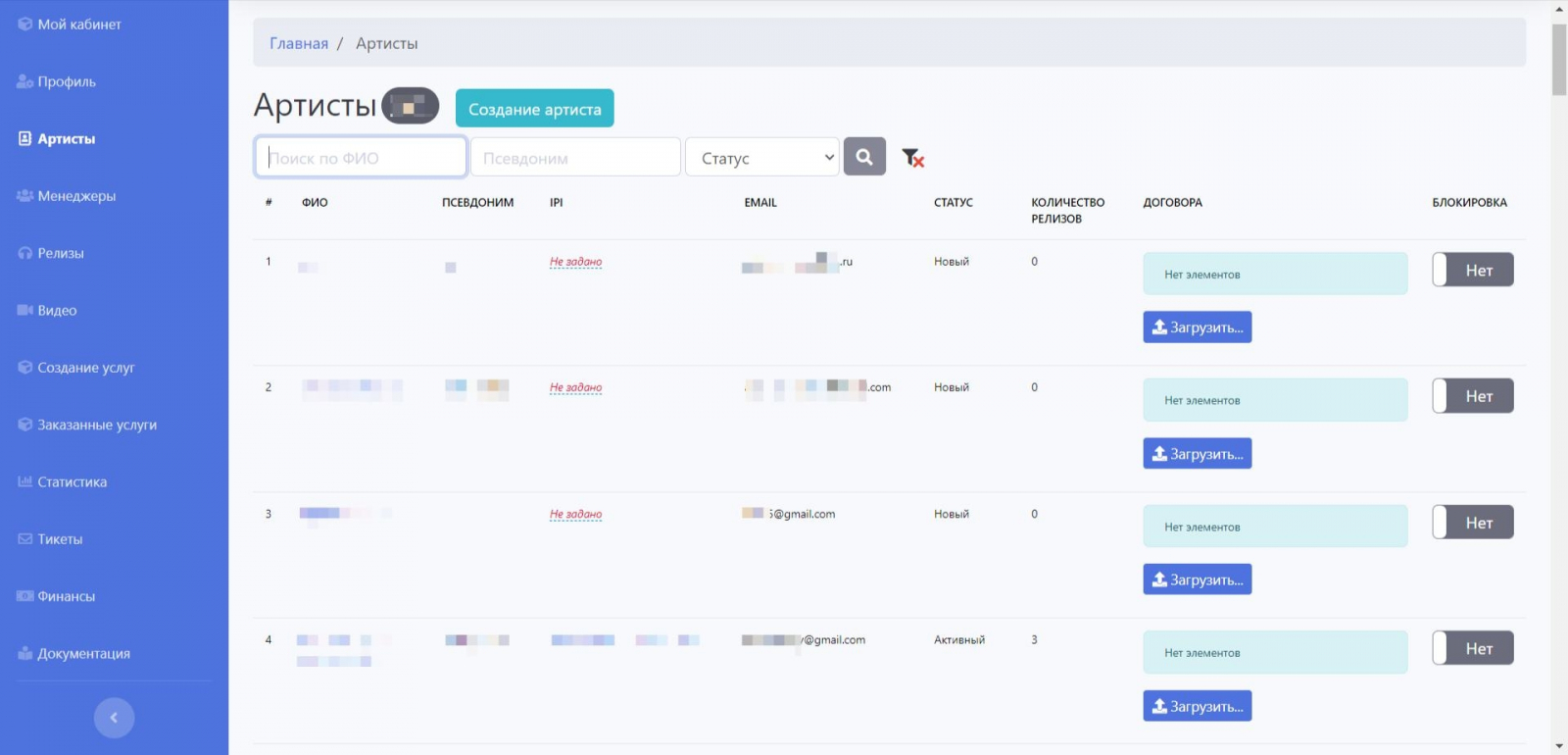Click the БЛОКИРОВКА column header
This screenshot has width=1568, height=755.
1470,203
